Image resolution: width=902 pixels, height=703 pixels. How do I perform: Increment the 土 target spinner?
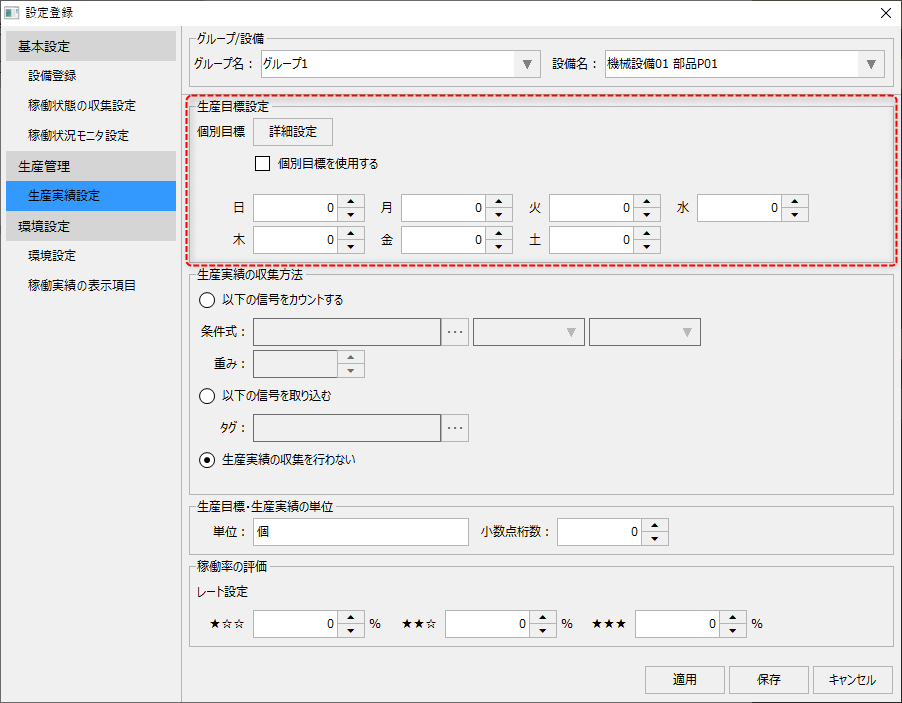[645, 234]
